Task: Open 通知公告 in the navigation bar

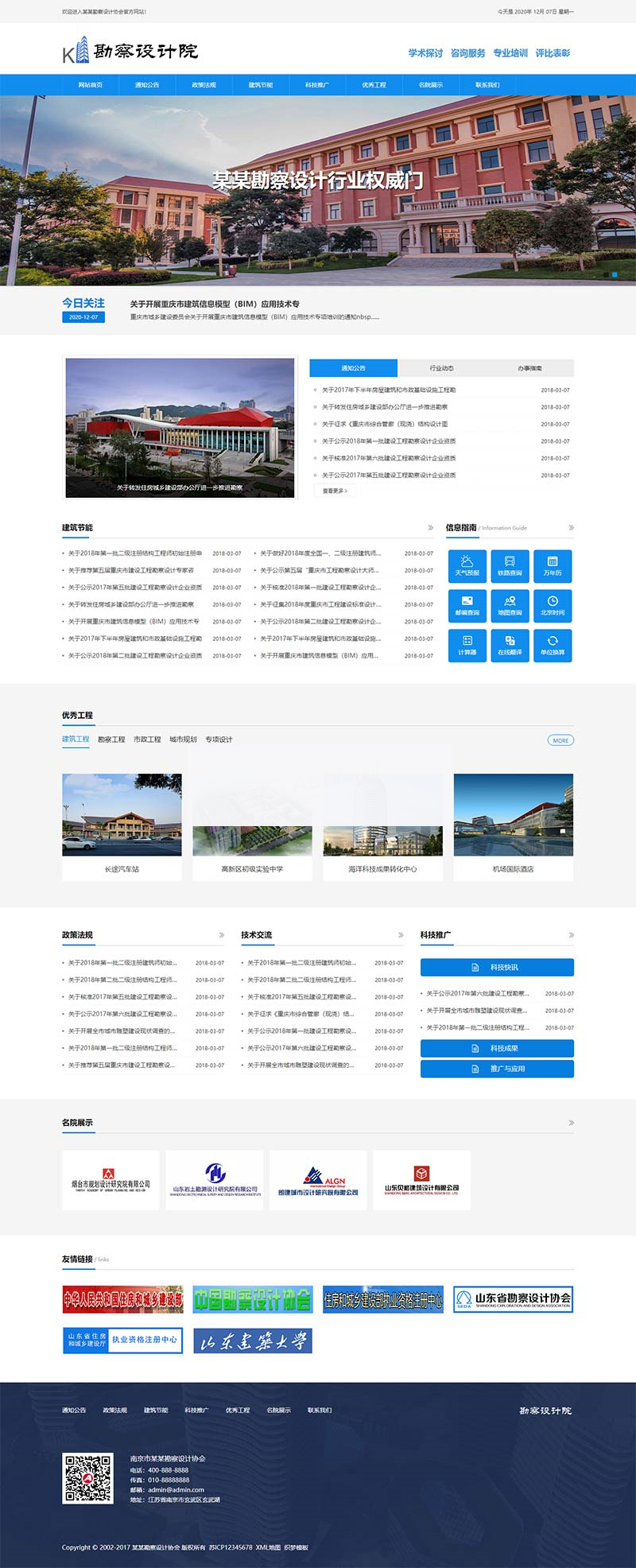Action: pyautogui.click(x=147, y=85)
